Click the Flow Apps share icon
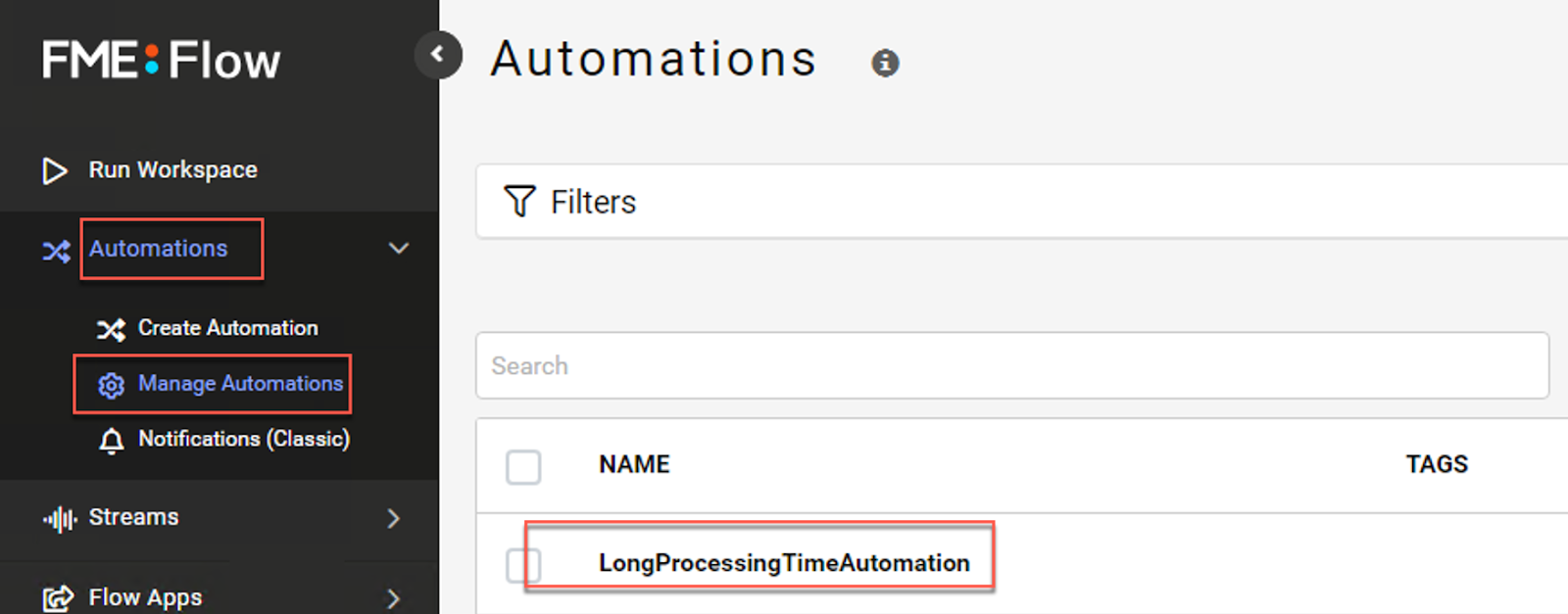This screenshot has width=1568, height=614. pos(58,598)
